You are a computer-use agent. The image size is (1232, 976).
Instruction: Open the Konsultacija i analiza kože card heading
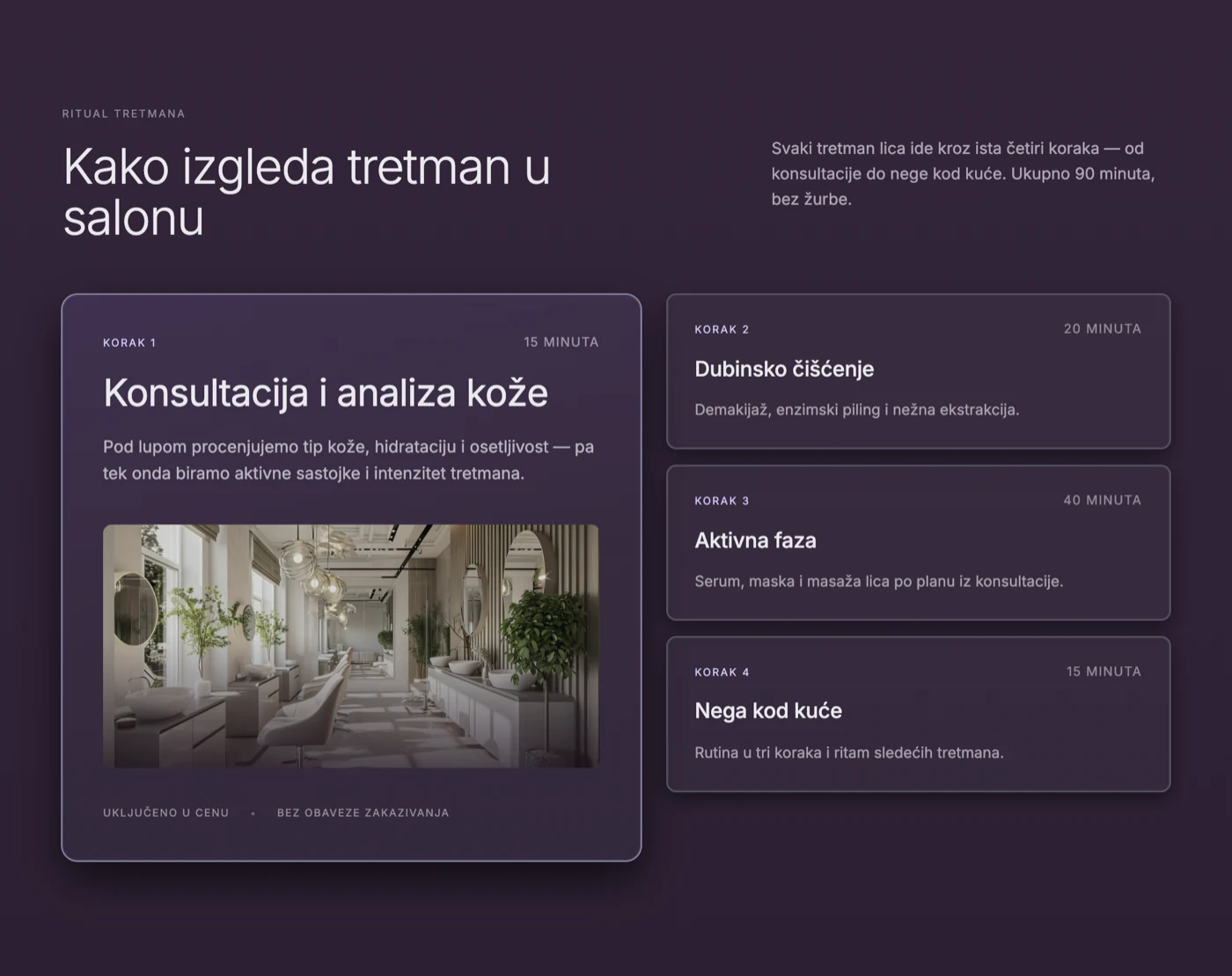tap(326, 393)
